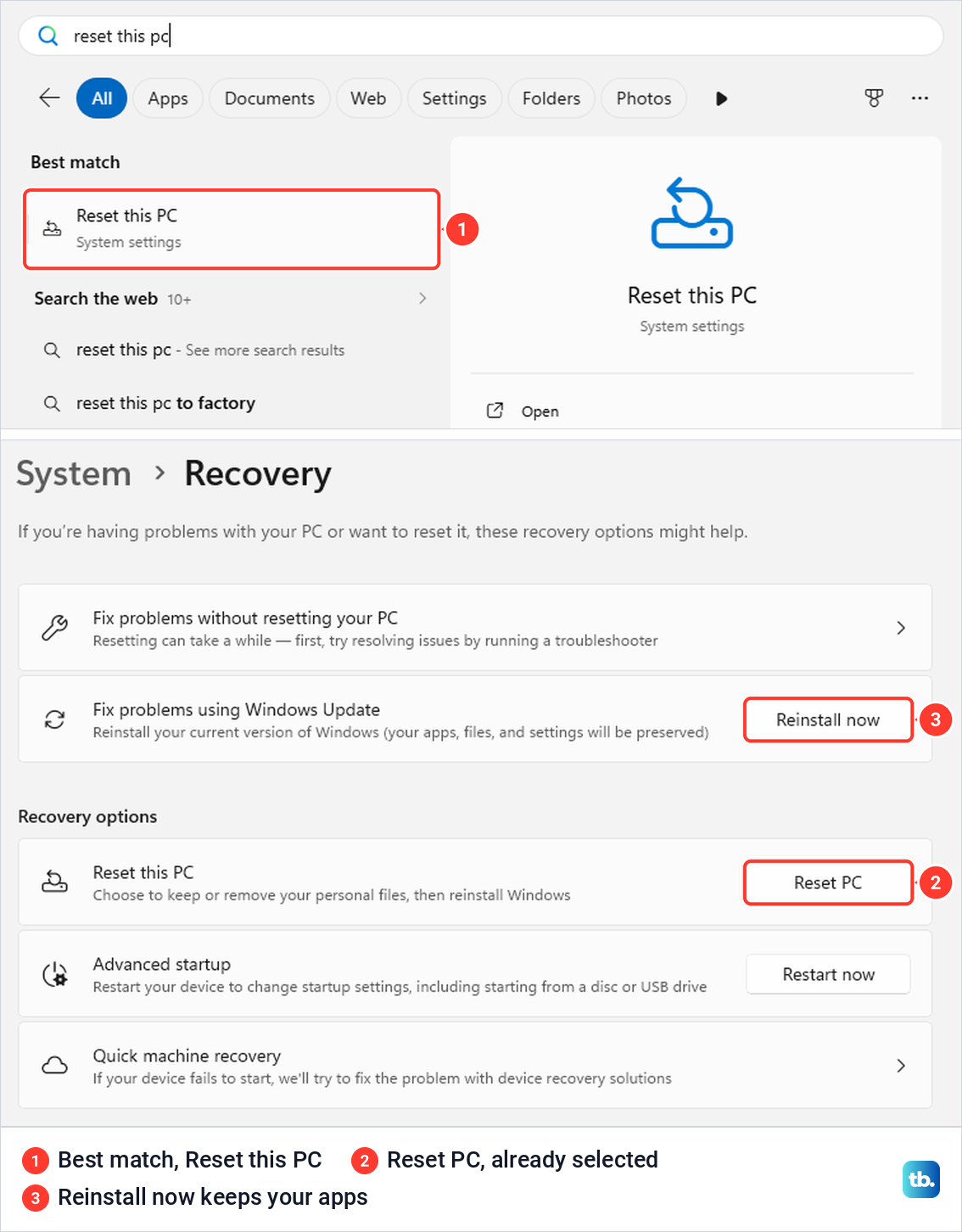Click the search field containing 'reset this pc'

(x=481, y=36)
